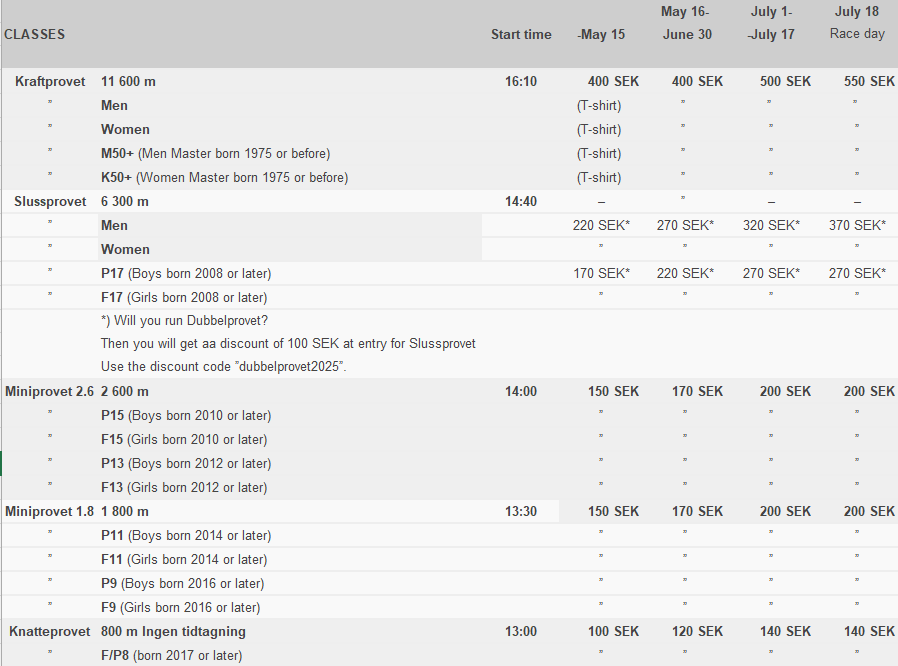Screen dimensions: 898x666
Task: Click the Miniprovet 2.6 class name
Action: click(x=50, y=391)
